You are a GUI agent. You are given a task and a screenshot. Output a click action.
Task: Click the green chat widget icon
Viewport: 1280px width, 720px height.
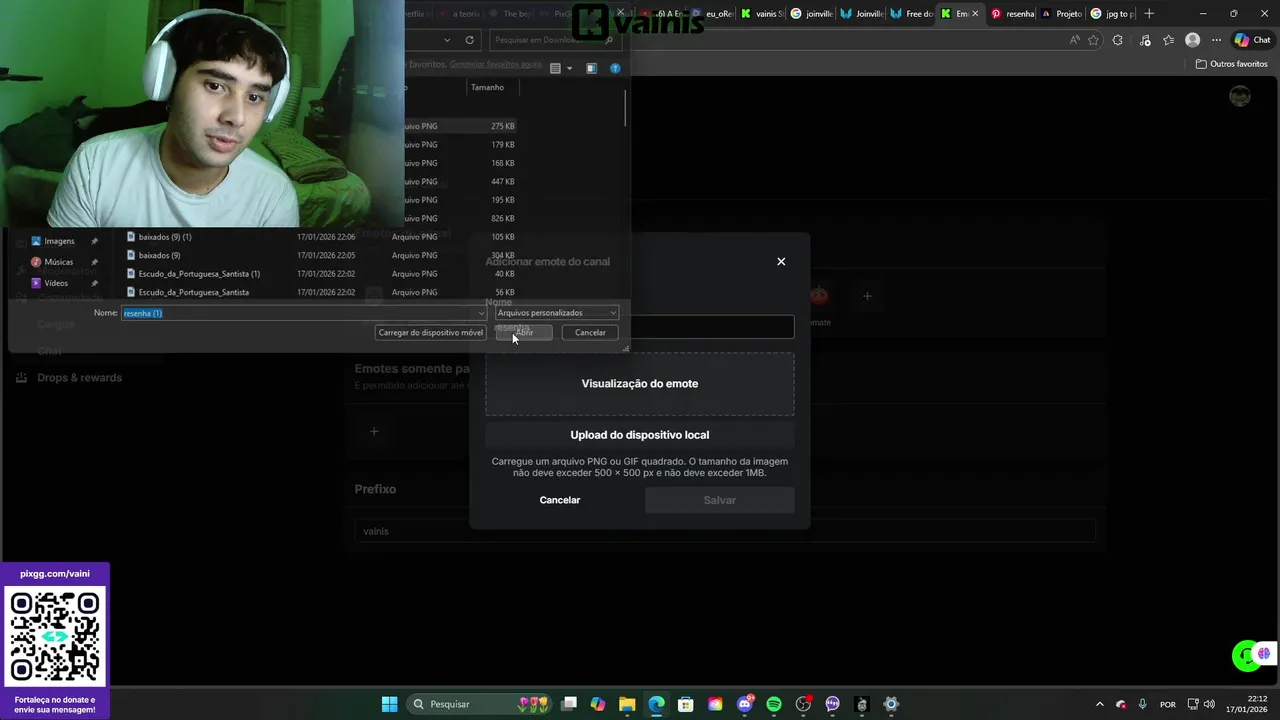click(x=1246, y=656)
